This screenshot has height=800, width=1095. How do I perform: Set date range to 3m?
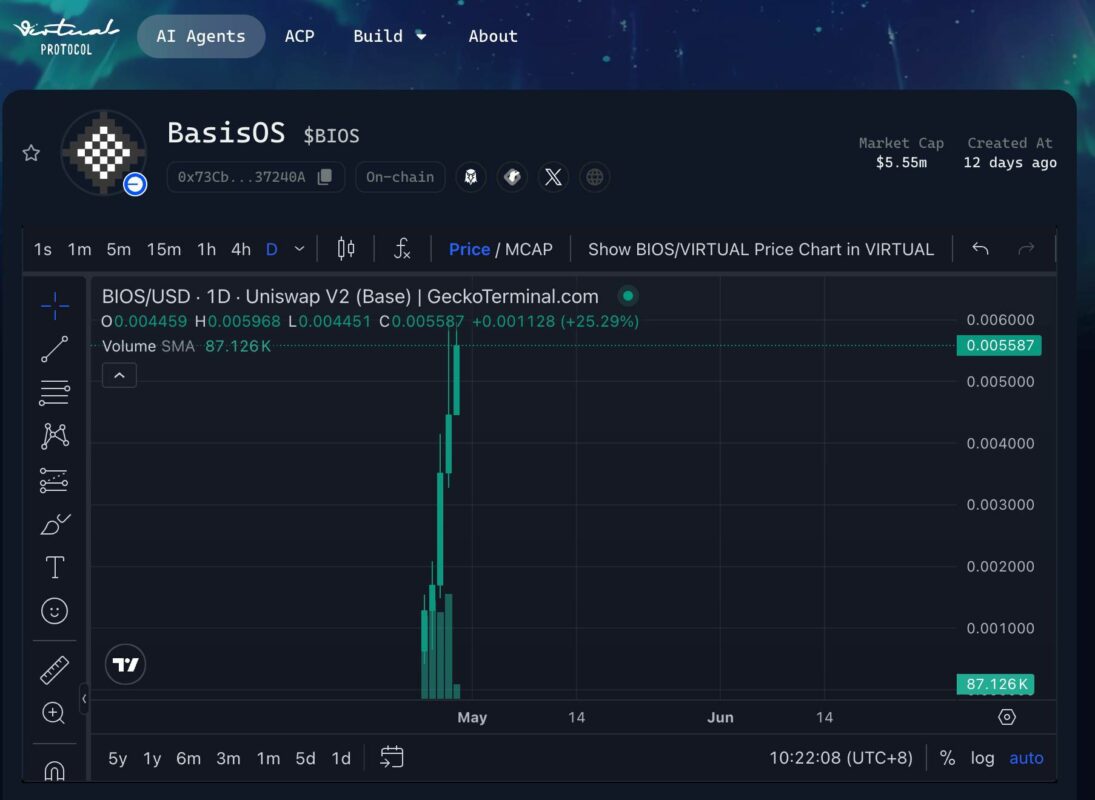pyautogui.click(x=228, y=758)
